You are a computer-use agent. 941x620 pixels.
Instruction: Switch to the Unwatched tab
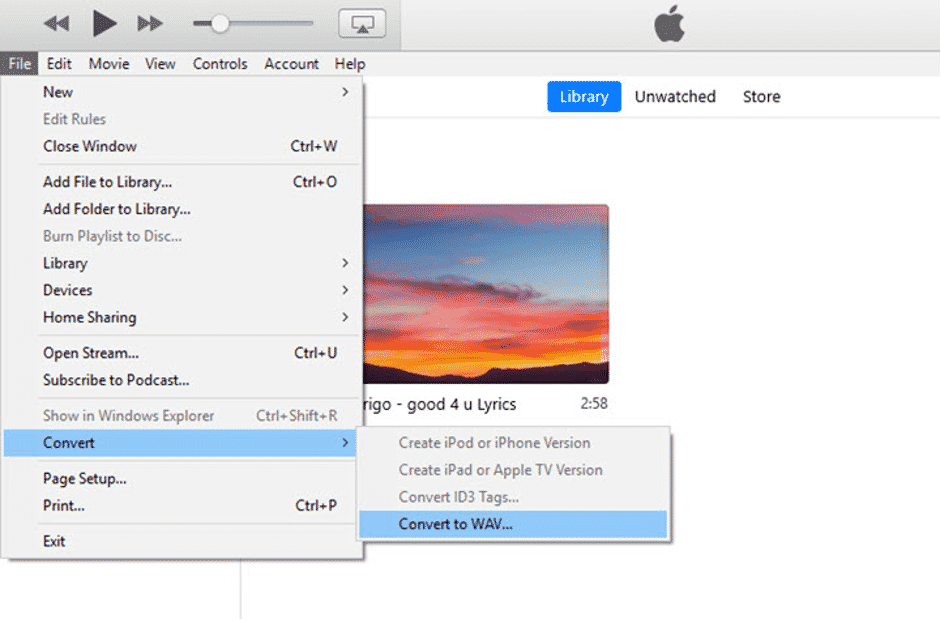coord(675,96)
